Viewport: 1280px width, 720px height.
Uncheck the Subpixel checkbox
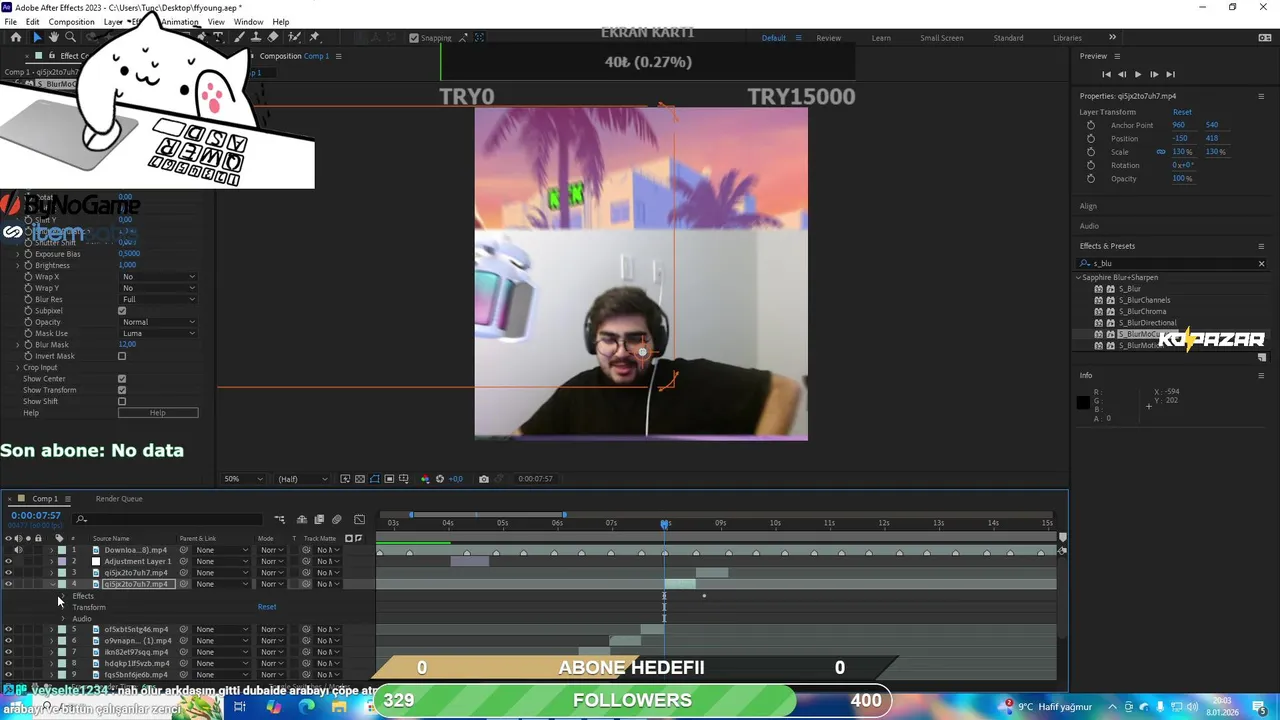tap(122, 311)
